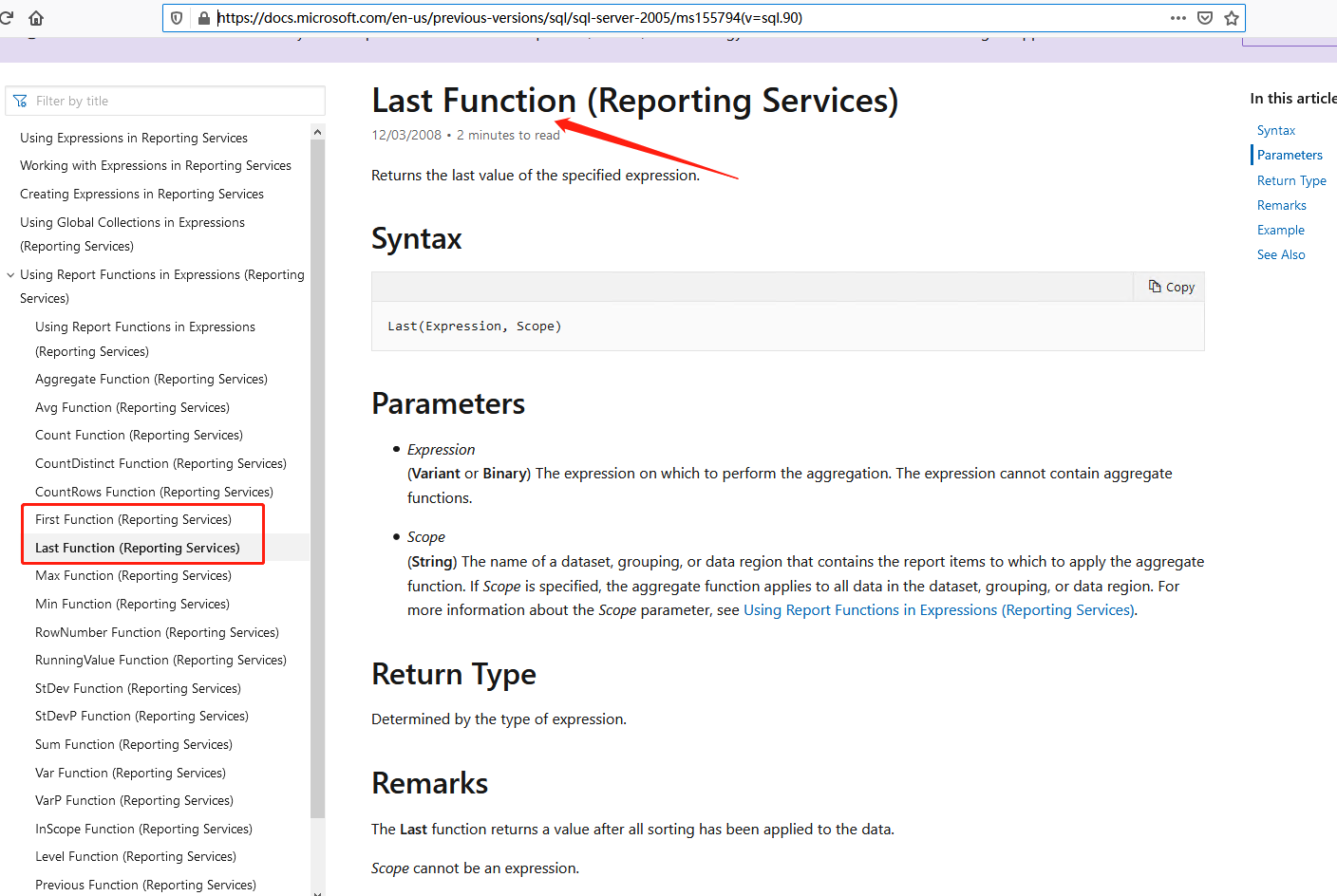The height and width of the screenshot is (896, 1337).
Task: Copy the Last function syntax code
Action: coord(1169,287)
